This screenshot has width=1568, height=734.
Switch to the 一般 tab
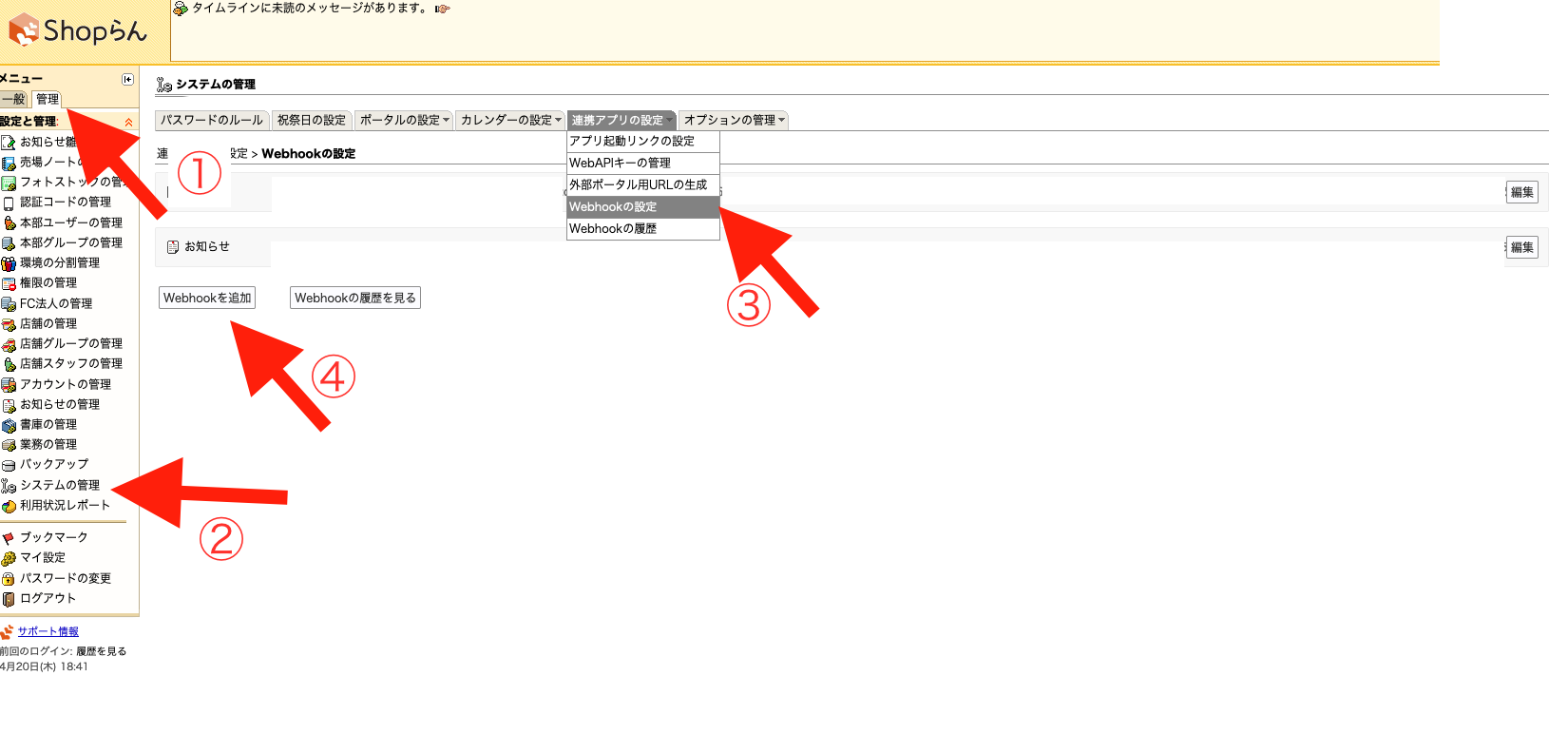click(x=13, y=100)
